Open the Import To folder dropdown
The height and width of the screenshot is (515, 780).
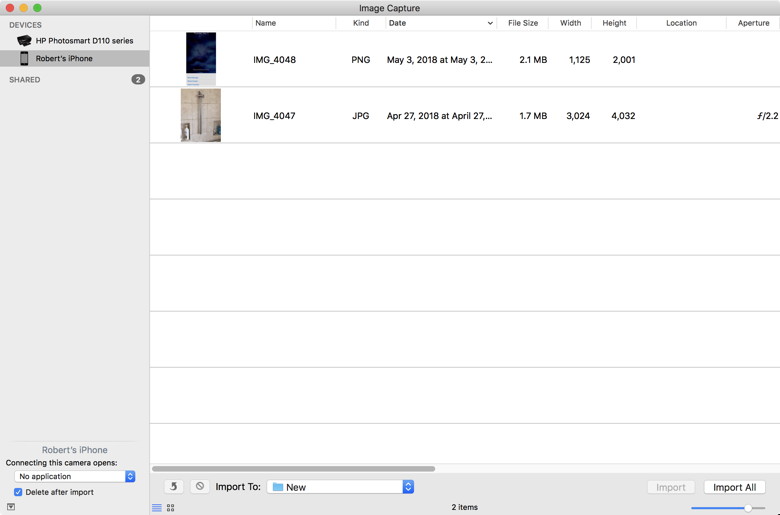pos(340,487)
